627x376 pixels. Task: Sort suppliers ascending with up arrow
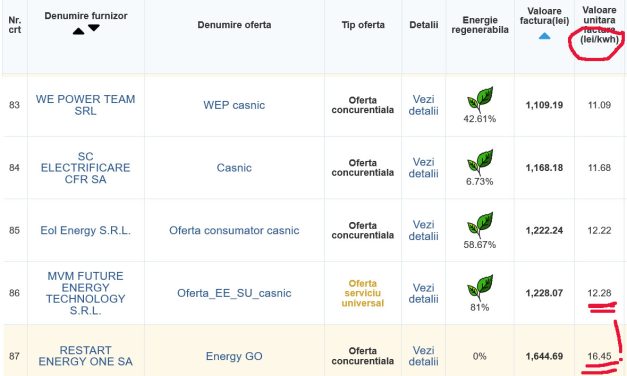78,31
